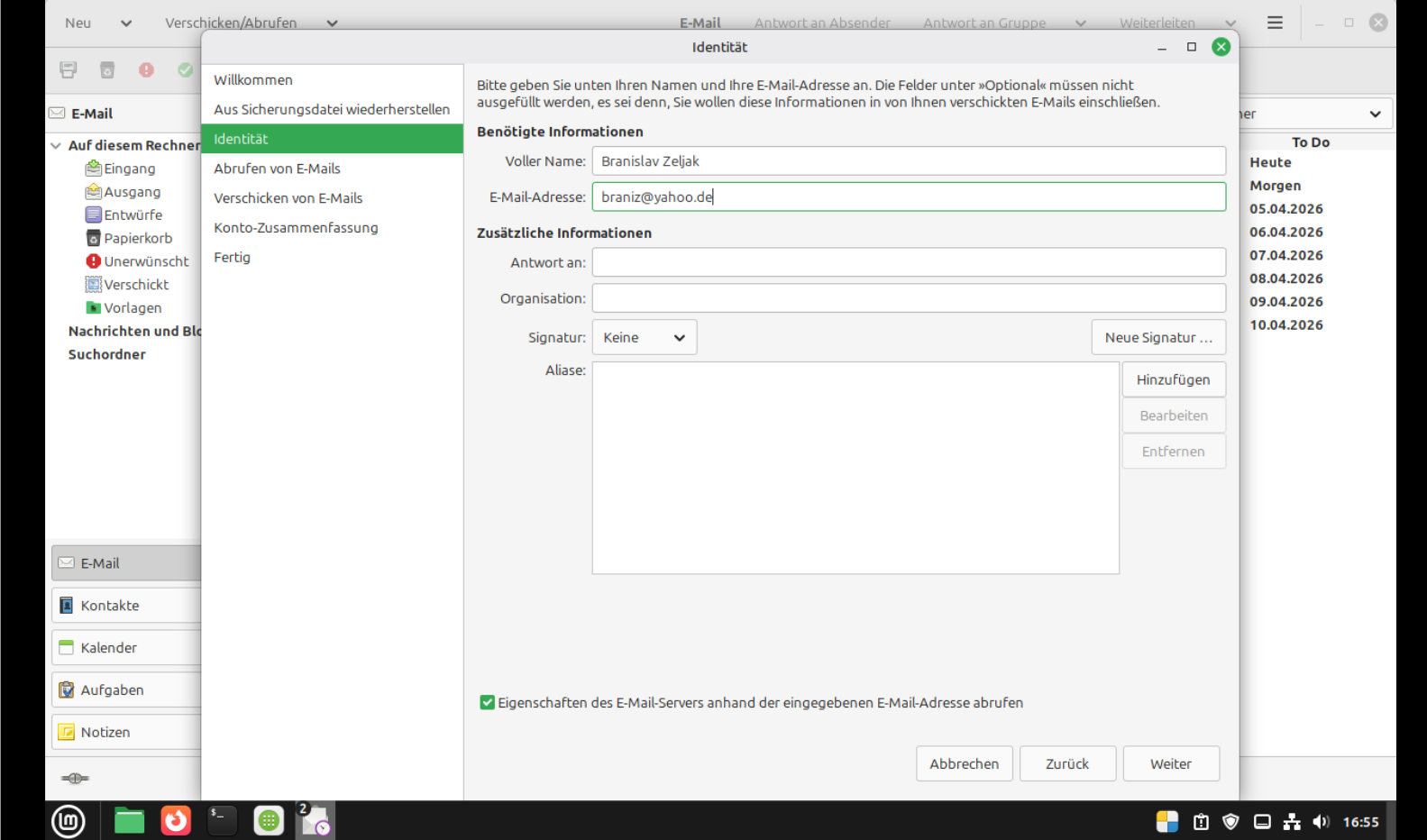Image resolution: width=1427 pixels, height=840 pixels.
Task: Expand the Neu button dropdown arrow
Action: (x=126, y=23)
